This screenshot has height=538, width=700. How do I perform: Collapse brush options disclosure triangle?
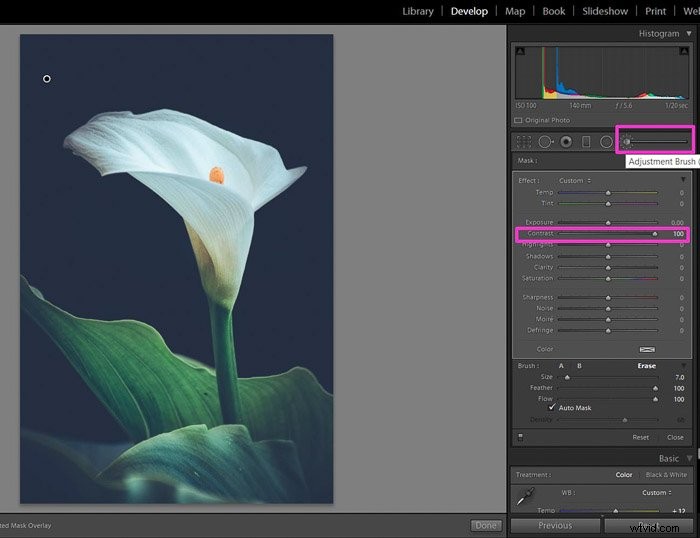click(683, 366)
